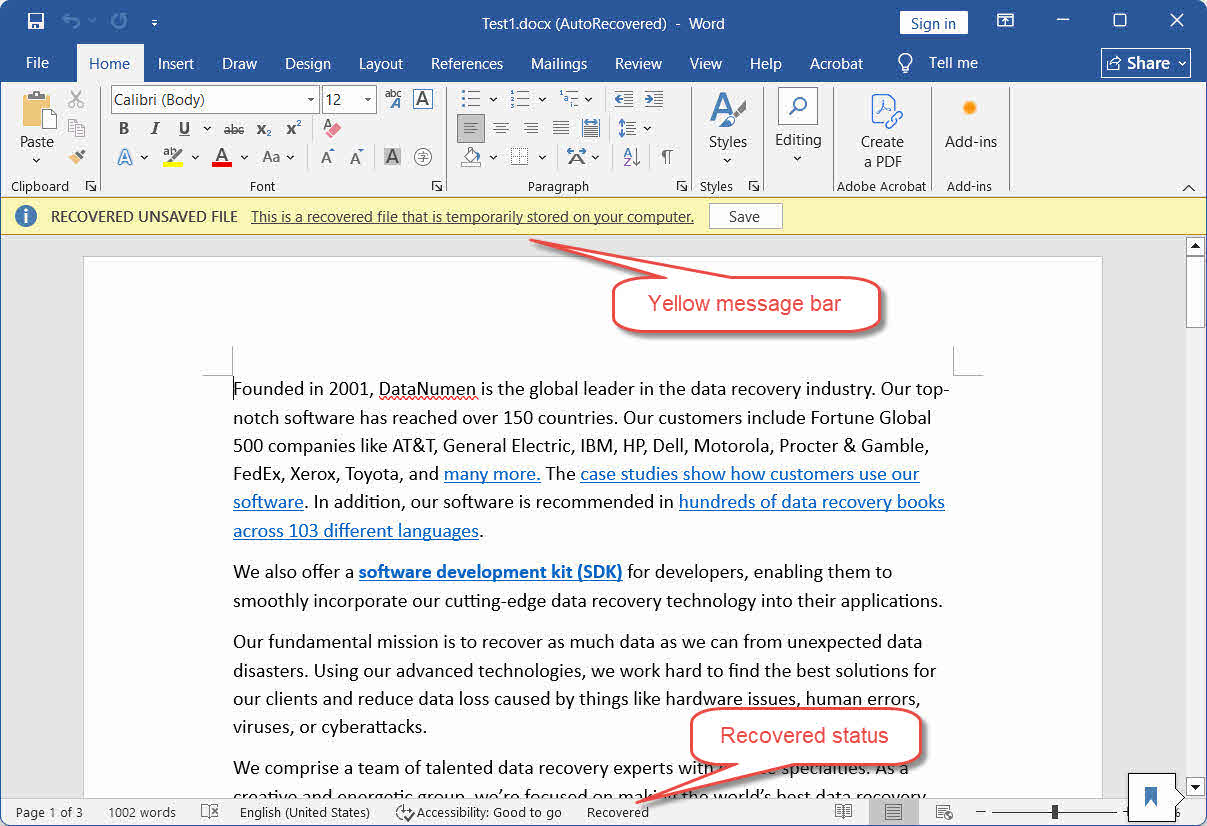Toggle Bold formatting
1207x826 pixels.
124,129
